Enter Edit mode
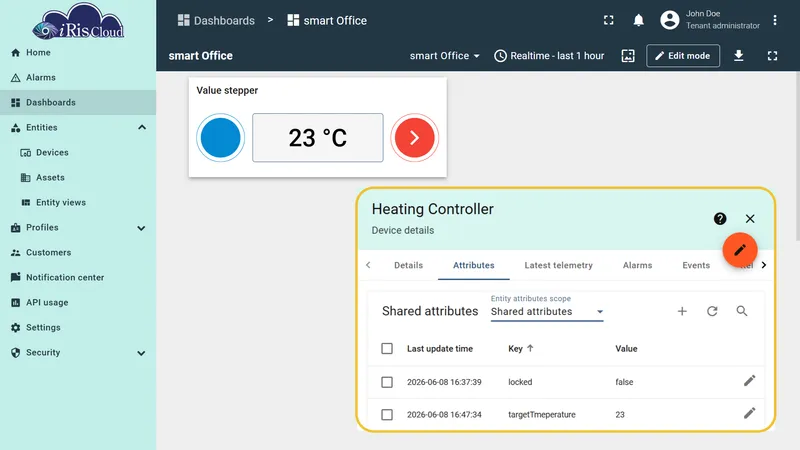The width and height of the screenshot is (800, 450). pyautogui.click(x=683, y=56)
